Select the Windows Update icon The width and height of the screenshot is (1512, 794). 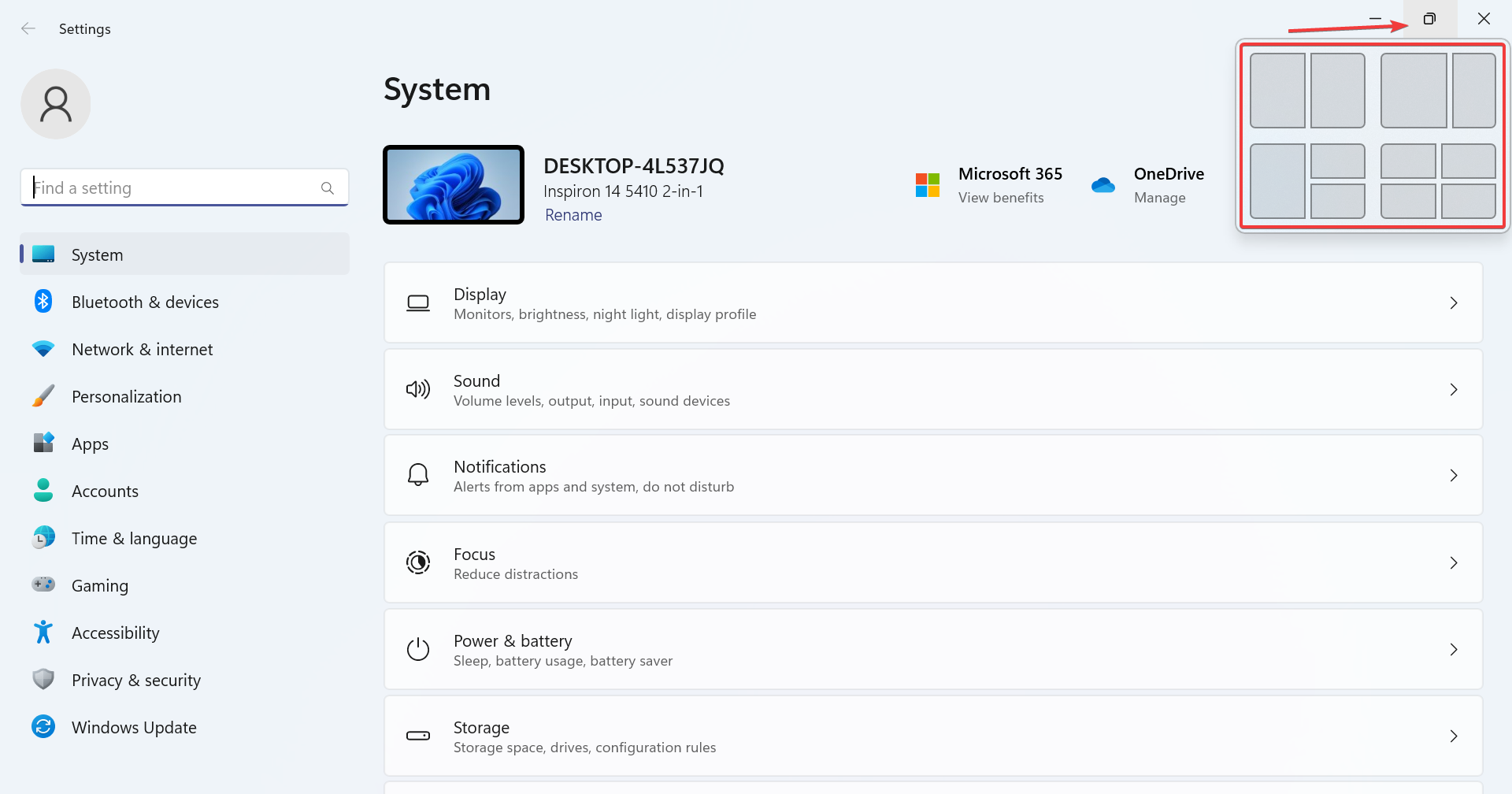tap(43, 726)
